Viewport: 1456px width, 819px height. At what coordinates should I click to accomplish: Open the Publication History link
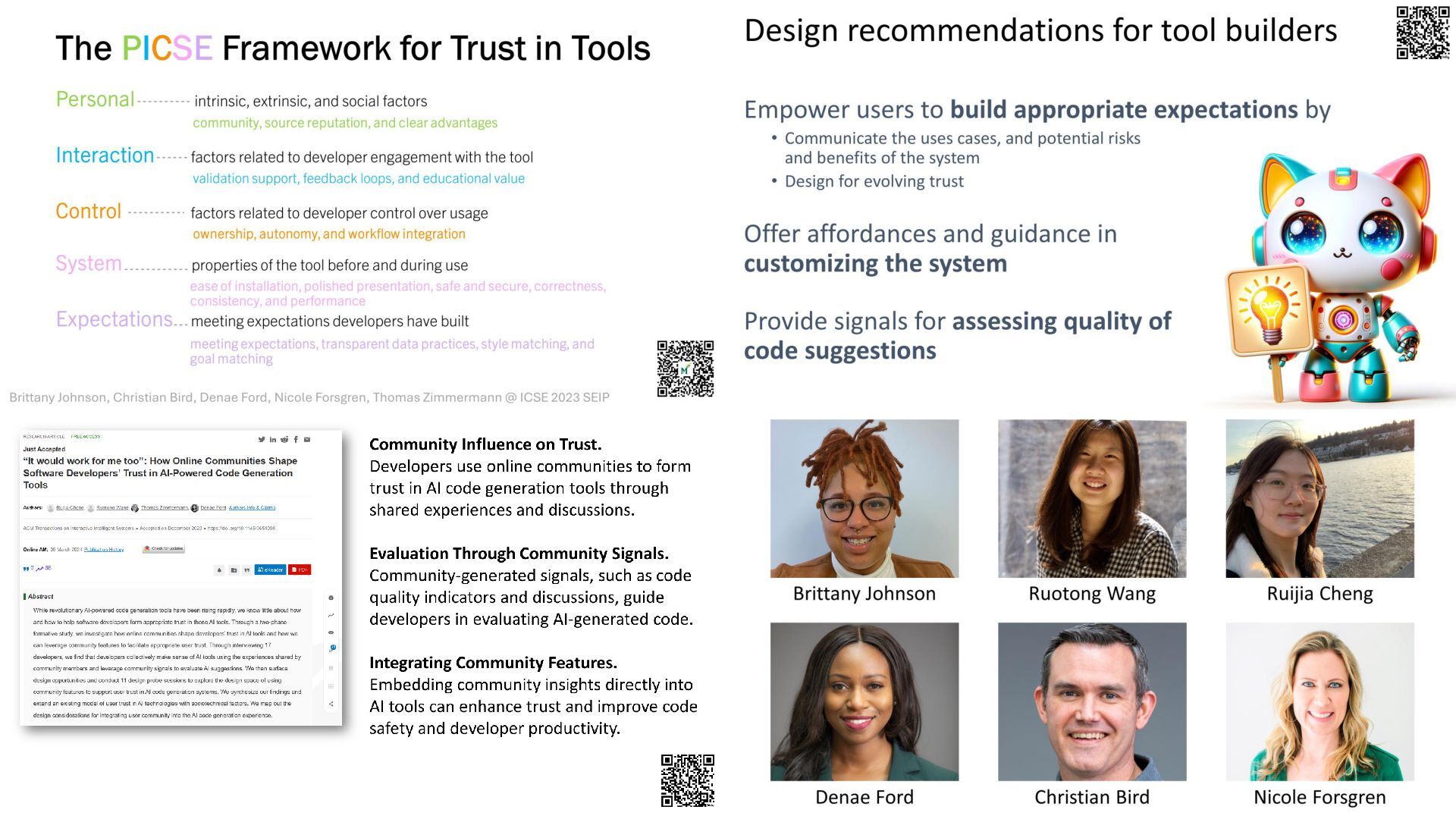click(x=104, y=549)
